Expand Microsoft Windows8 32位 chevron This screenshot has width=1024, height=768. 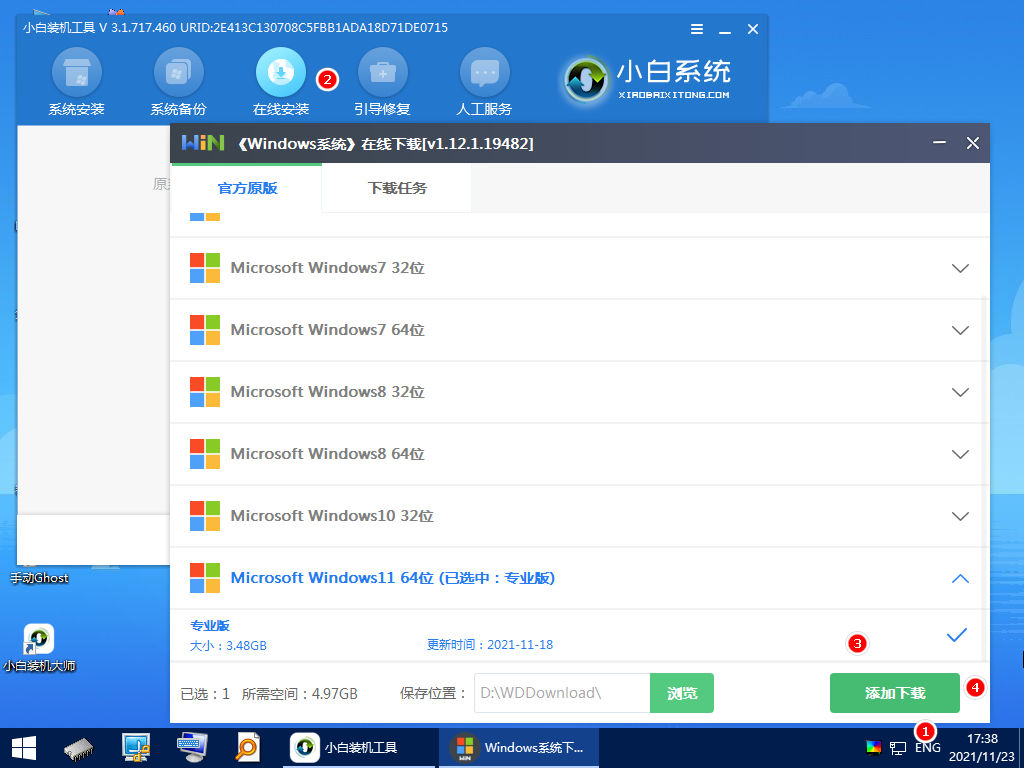tap(960, 392)
